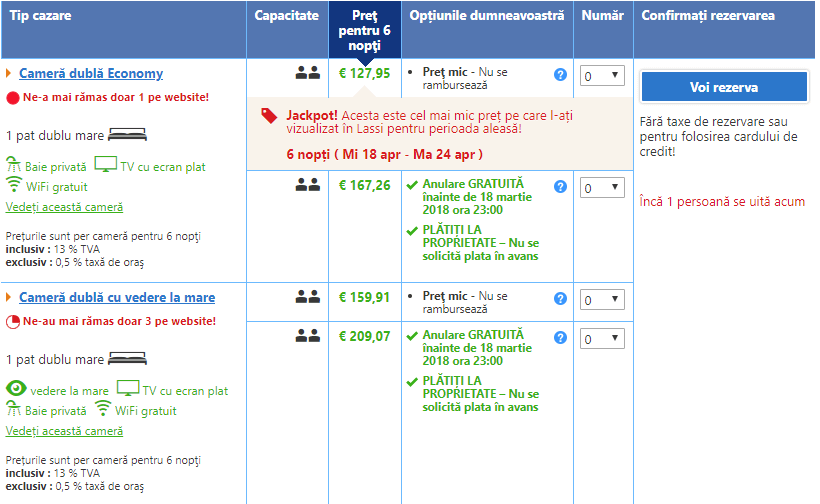This screenshot has width=820, height=504.
Task: Expand Cameră dublă cu vedere la mare arrow
Action: pos(8,297)
